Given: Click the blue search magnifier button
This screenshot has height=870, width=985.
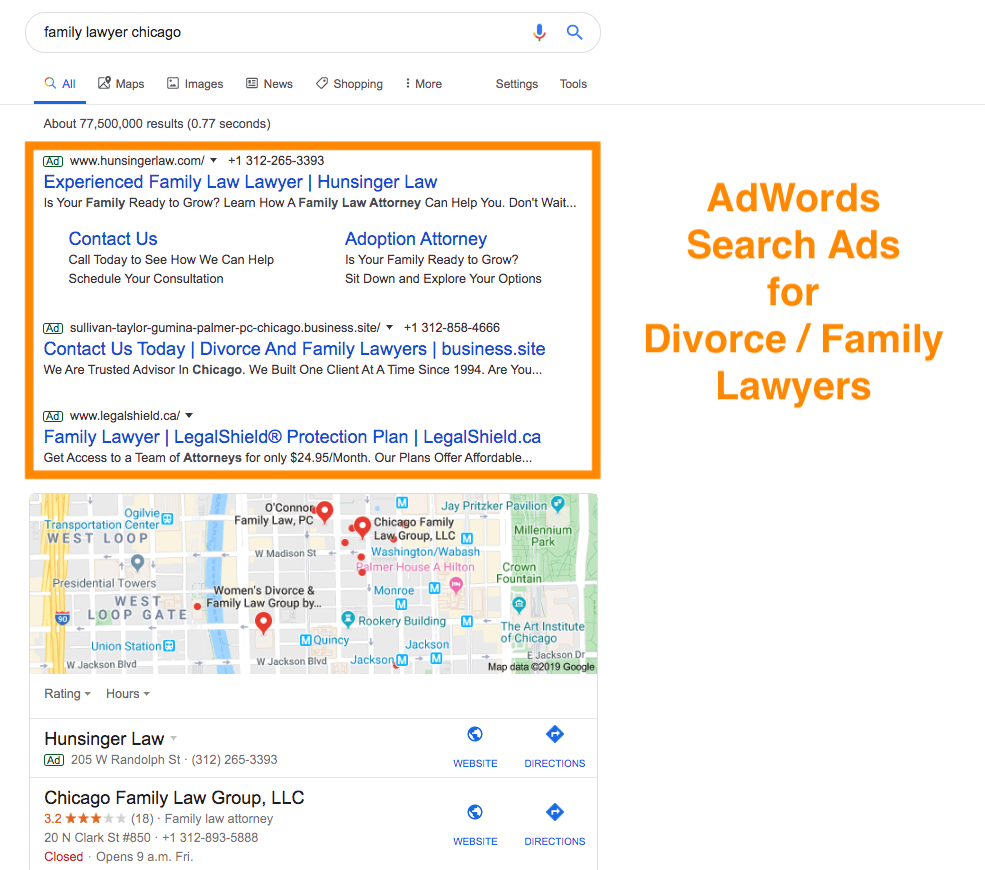Looking at the screenshot, I should pos(574,32).
